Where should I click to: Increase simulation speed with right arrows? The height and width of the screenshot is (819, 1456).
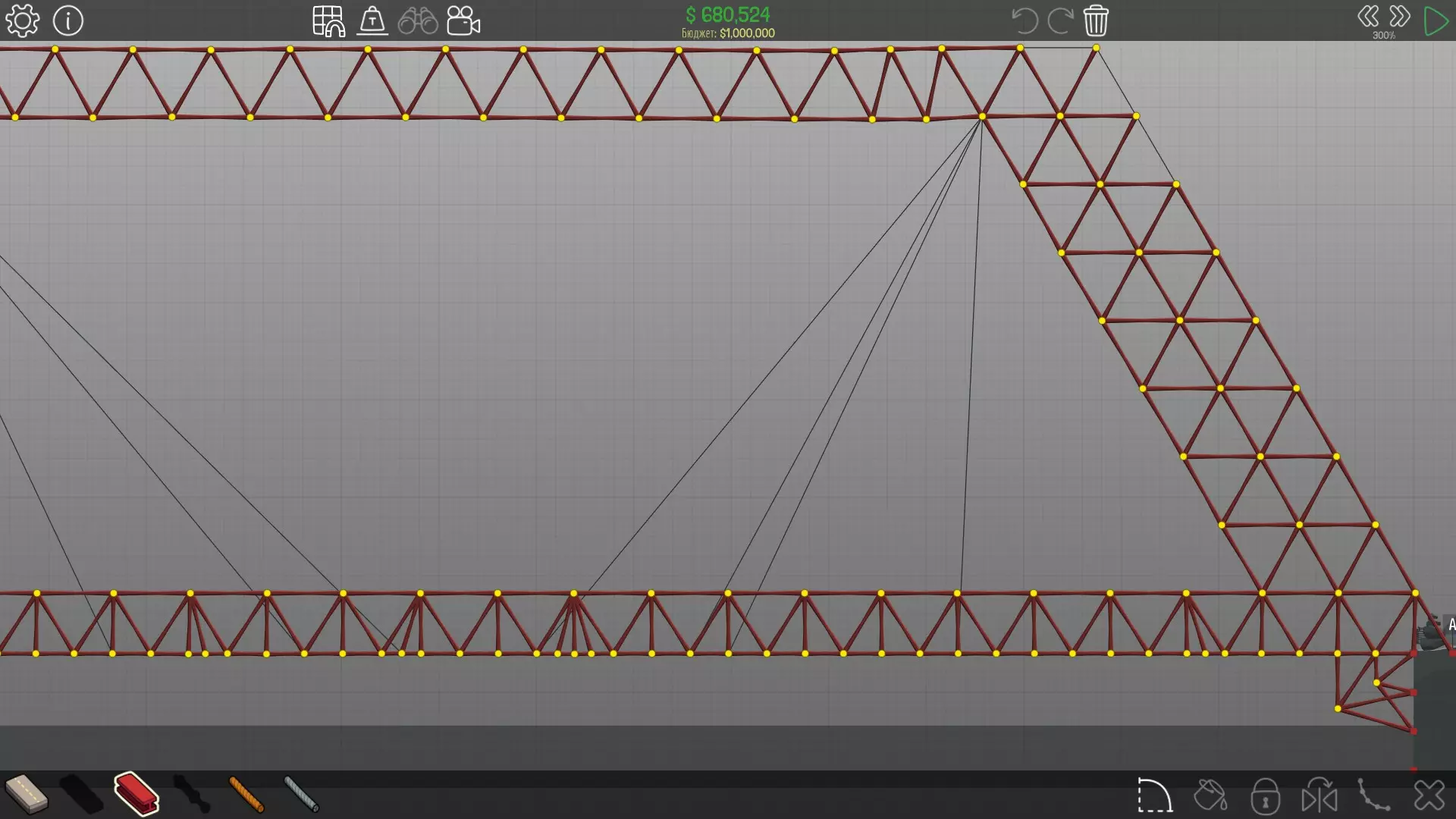[x=1400, y=16]
